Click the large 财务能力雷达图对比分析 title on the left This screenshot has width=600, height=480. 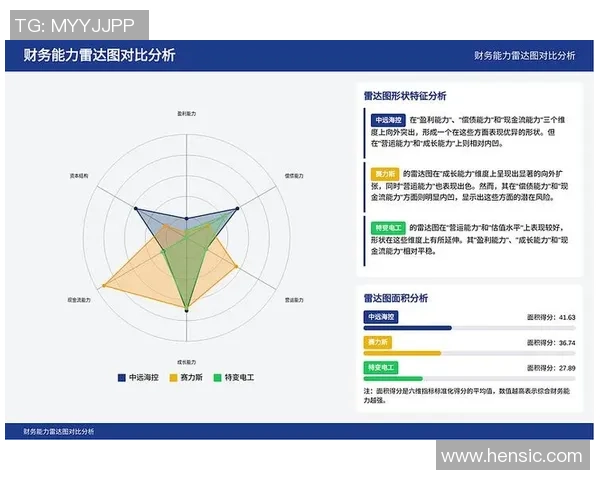point(99,55)
